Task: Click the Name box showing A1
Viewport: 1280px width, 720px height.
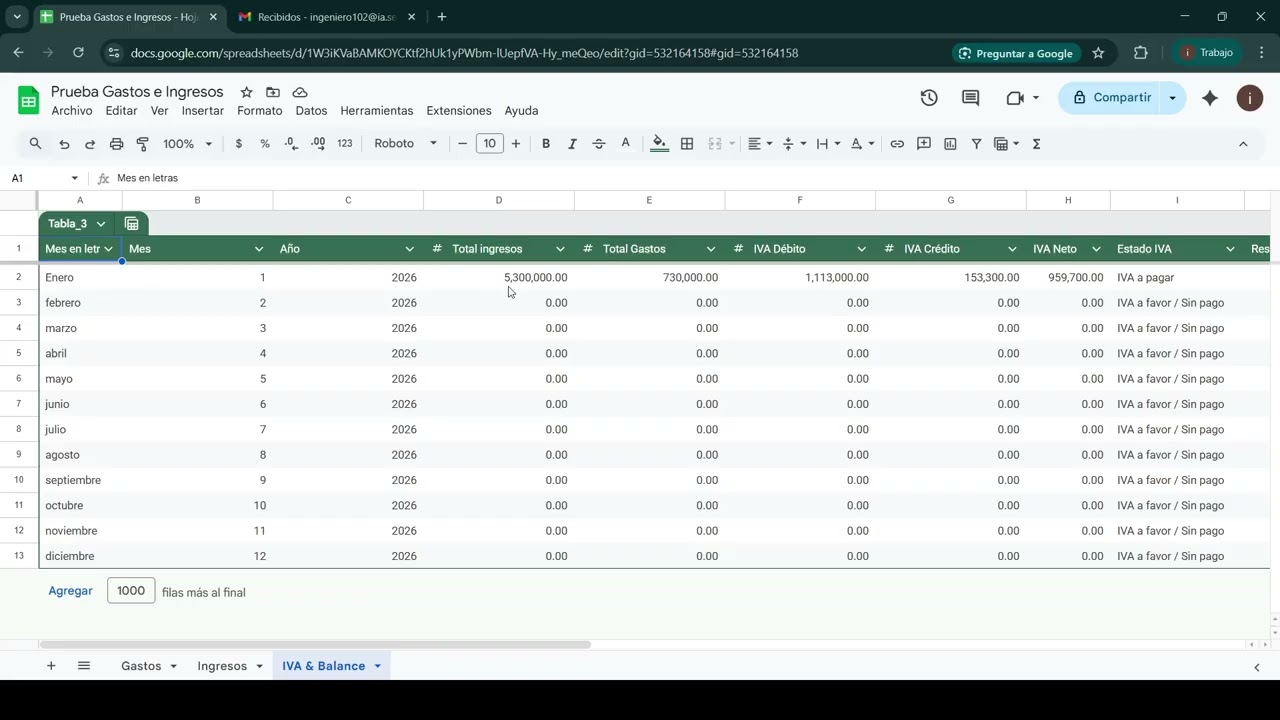Action: click(x=45, y=178)
